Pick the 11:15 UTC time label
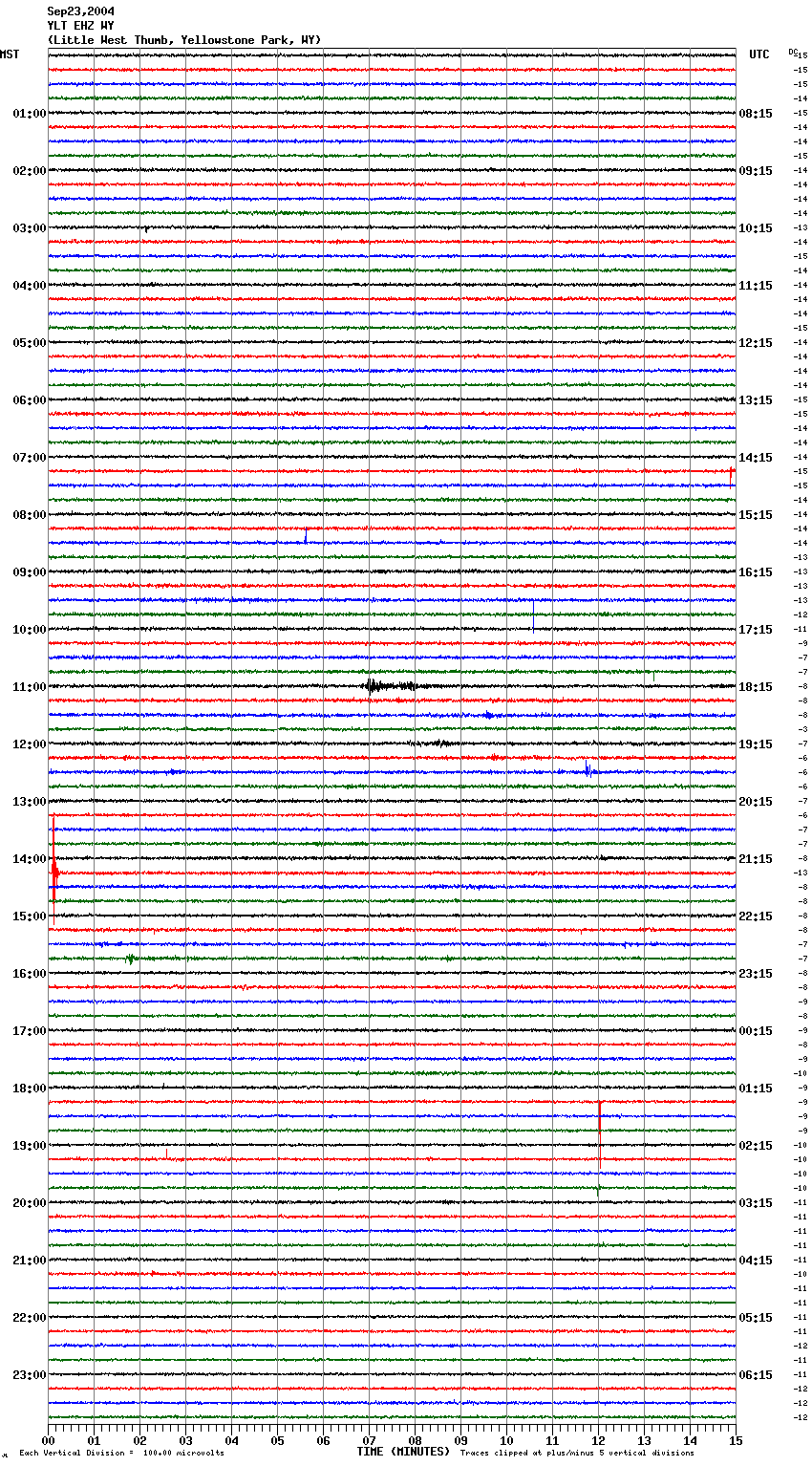Image resolution: width=812 pixels, height=1466 pixels. (x=756, y=286)
